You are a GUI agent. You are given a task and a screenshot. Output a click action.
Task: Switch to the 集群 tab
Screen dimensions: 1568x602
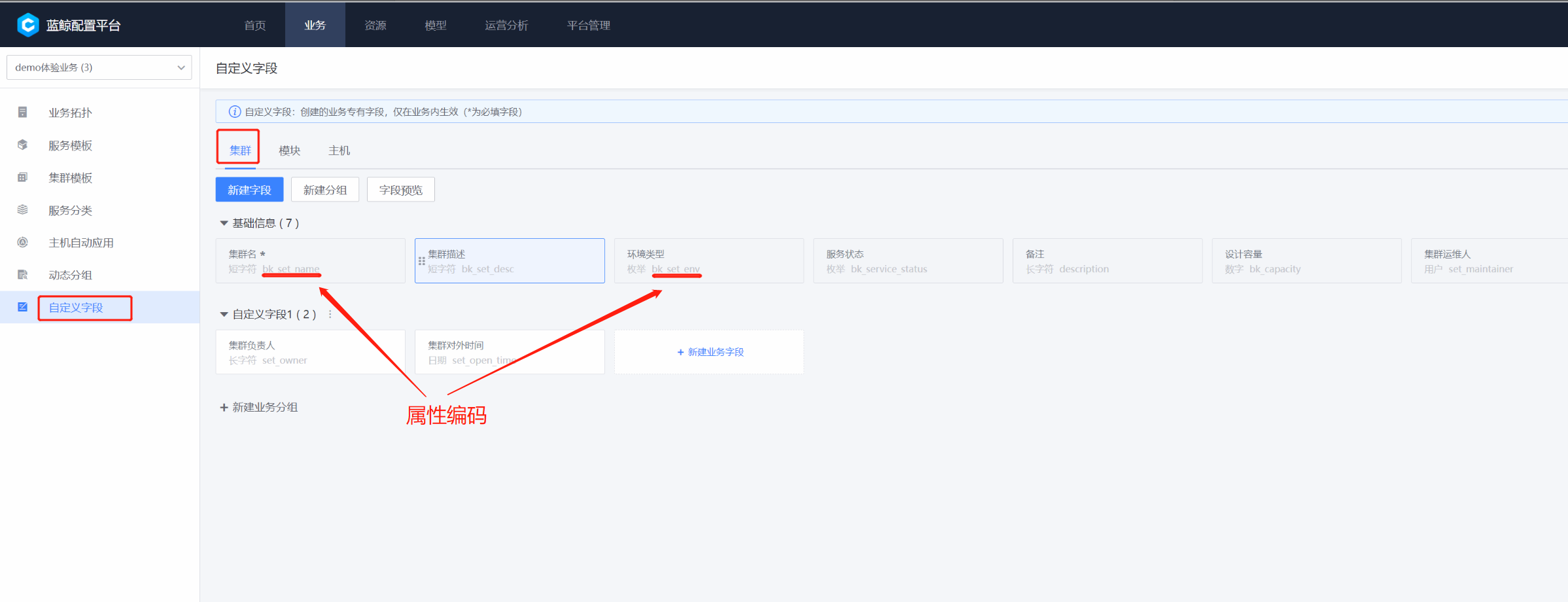click(x=240, y=150)
